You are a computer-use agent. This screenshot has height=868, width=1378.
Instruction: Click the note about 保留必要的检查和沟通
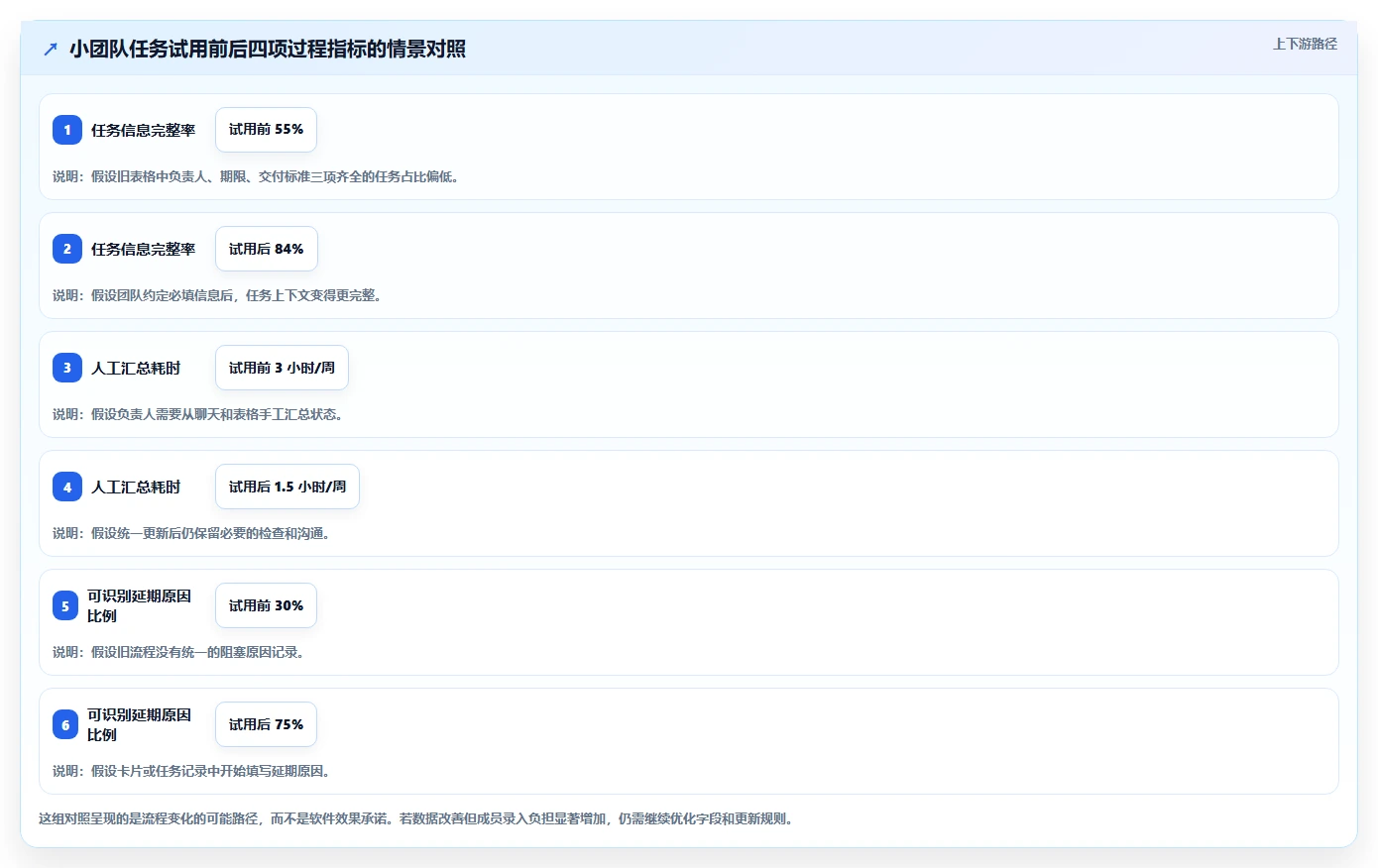coord(191,533)
